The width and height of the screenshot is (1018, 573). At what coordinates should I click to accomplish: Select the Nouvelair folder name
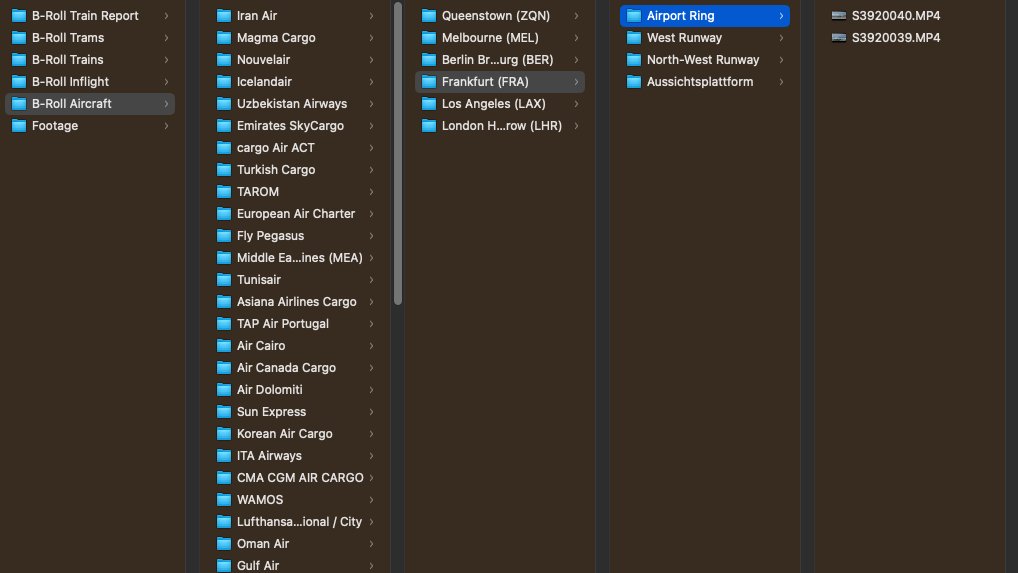tap(263, 60)
